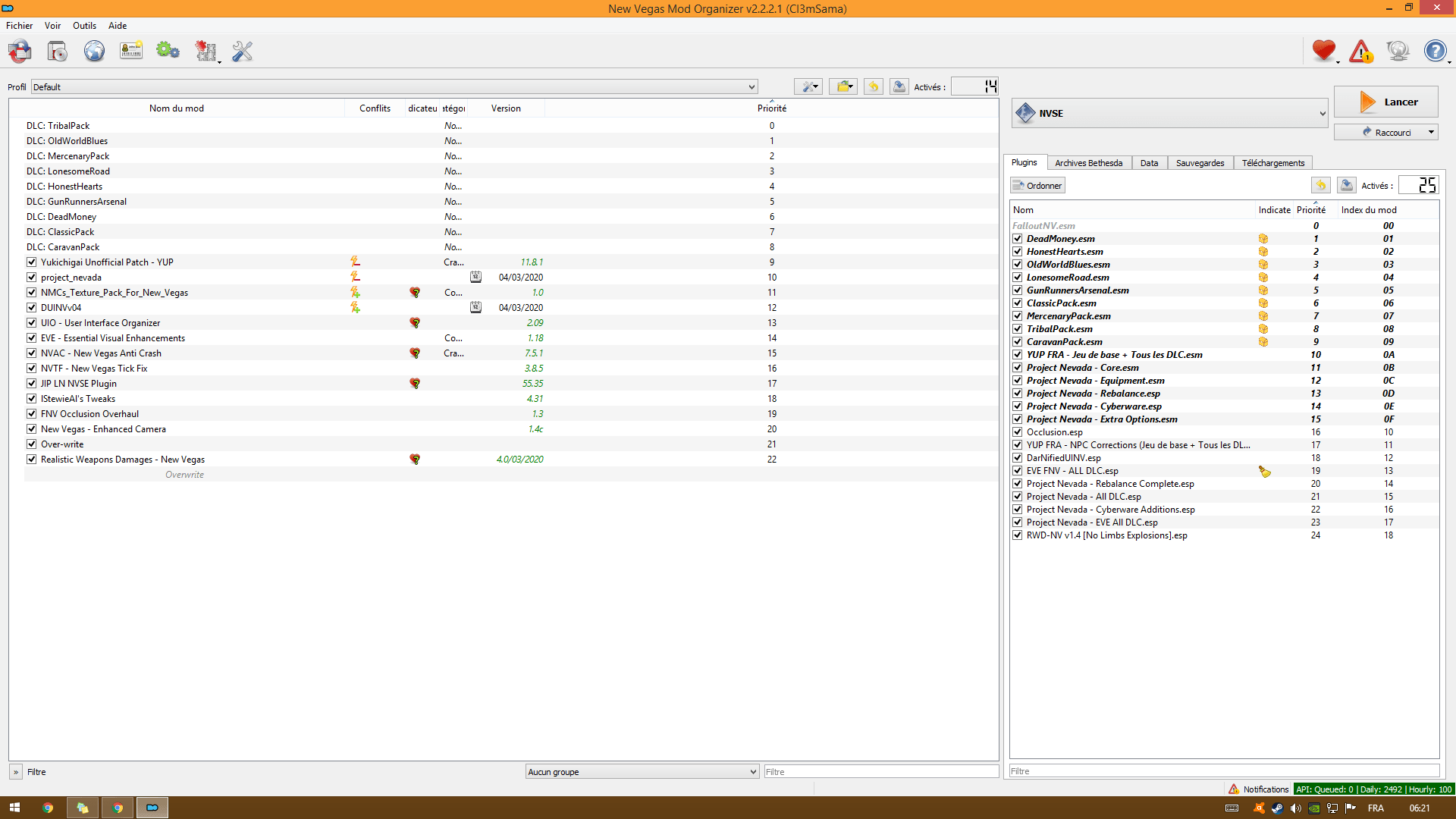Viewport: 1456px width, 819px height.
Task: Switch to the Téléchargements tab
Action: coord(1273,163)
